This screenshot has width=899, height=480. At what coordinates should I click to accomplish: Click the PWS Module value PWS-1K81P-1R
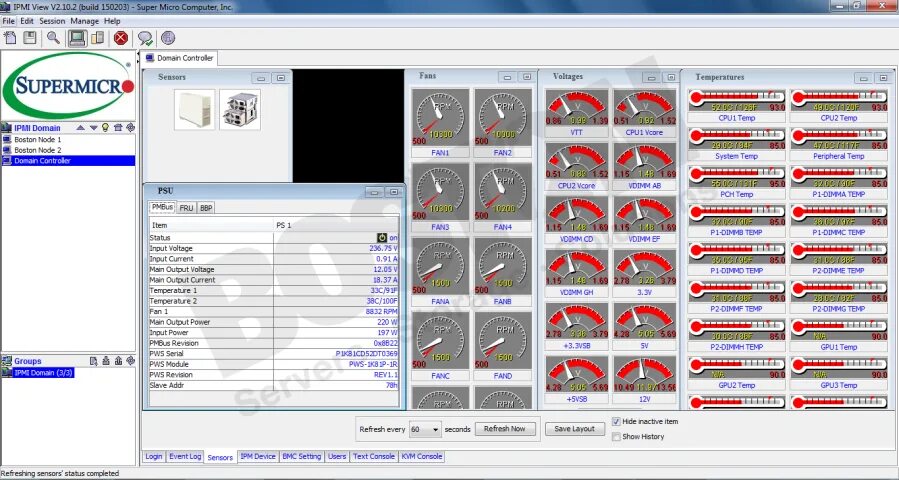point(373,364)
